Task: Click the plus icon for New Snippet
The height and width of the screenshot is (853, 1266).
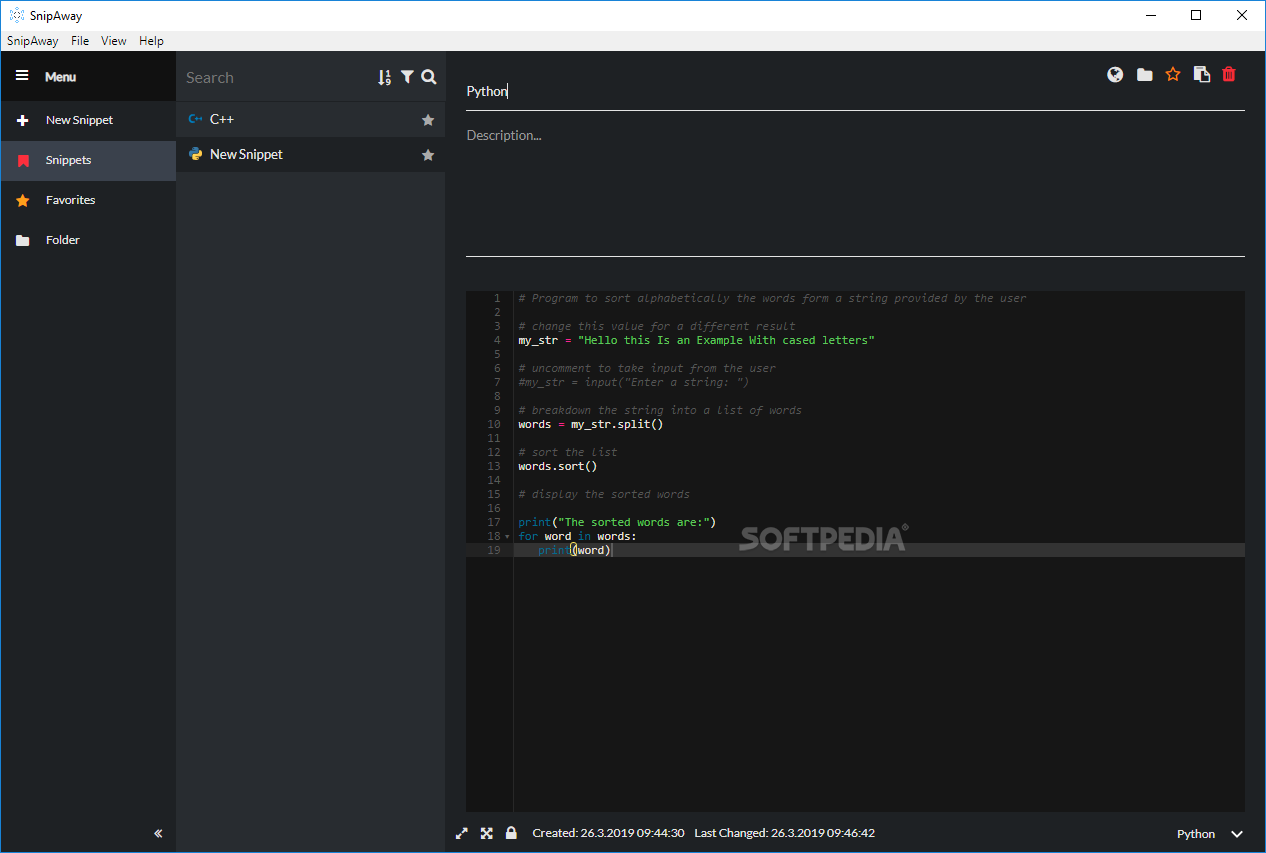Action: [x=23, y=120]
